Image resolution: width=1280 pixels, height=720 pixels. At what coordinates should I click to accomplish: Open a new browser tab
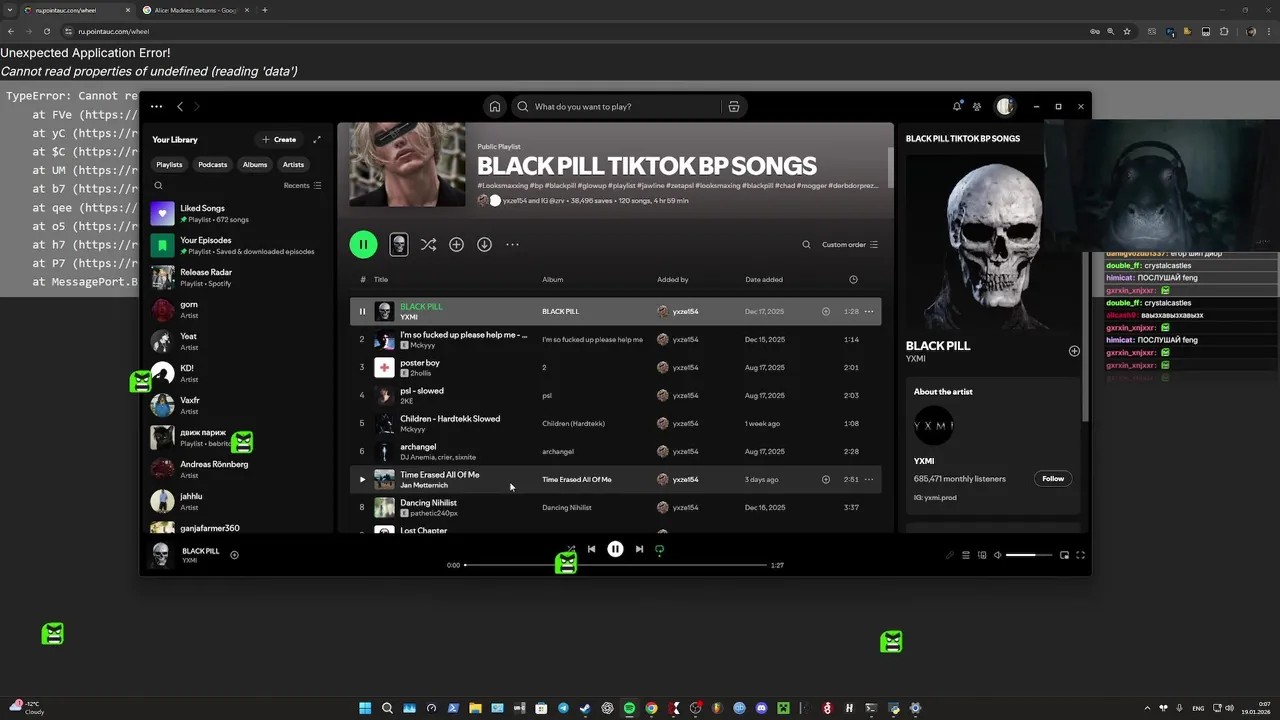click(x=264, y=10)
